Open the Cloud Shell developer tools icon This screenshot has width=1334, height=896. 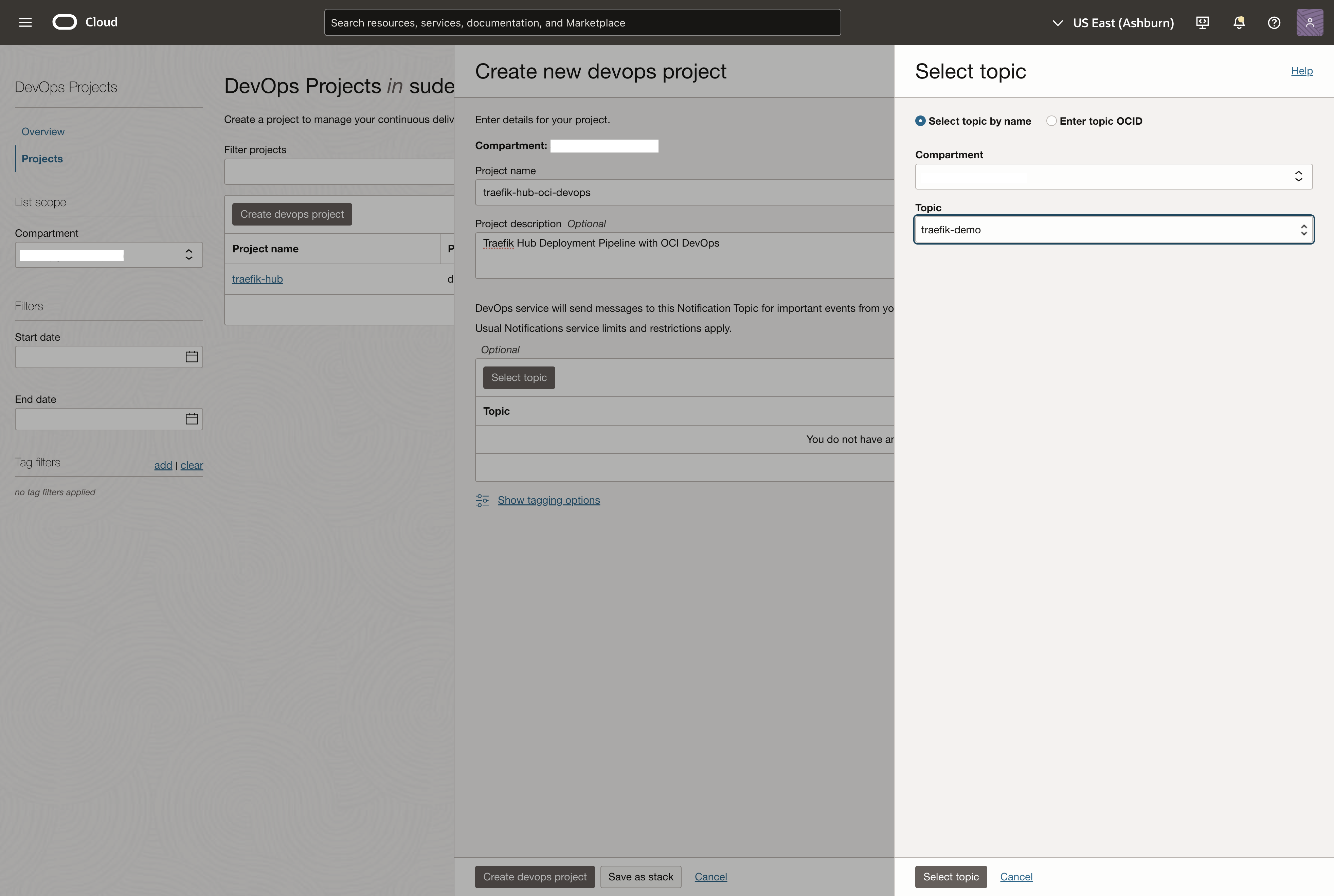1202,22
